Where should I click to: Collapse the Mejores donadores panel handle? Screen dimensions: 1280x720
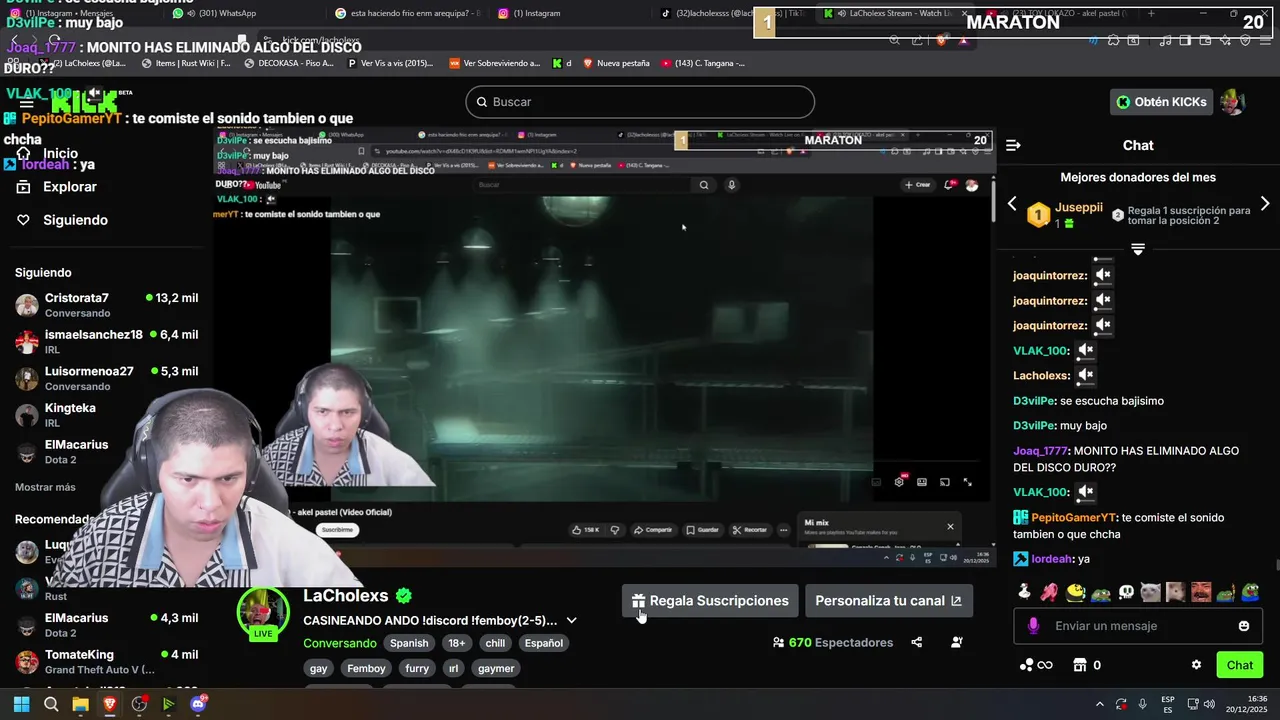pyautogui.click(x=1138, y=249)
